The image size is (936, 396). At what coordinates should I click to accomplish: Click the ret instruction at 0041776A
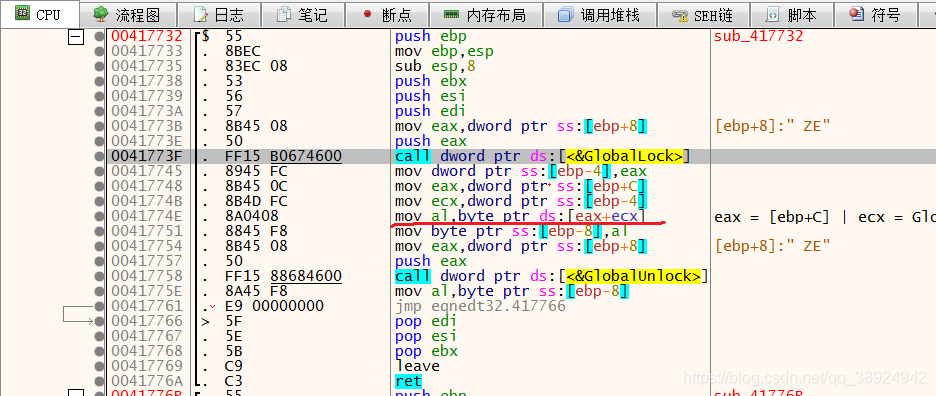[x=408, y=381]
